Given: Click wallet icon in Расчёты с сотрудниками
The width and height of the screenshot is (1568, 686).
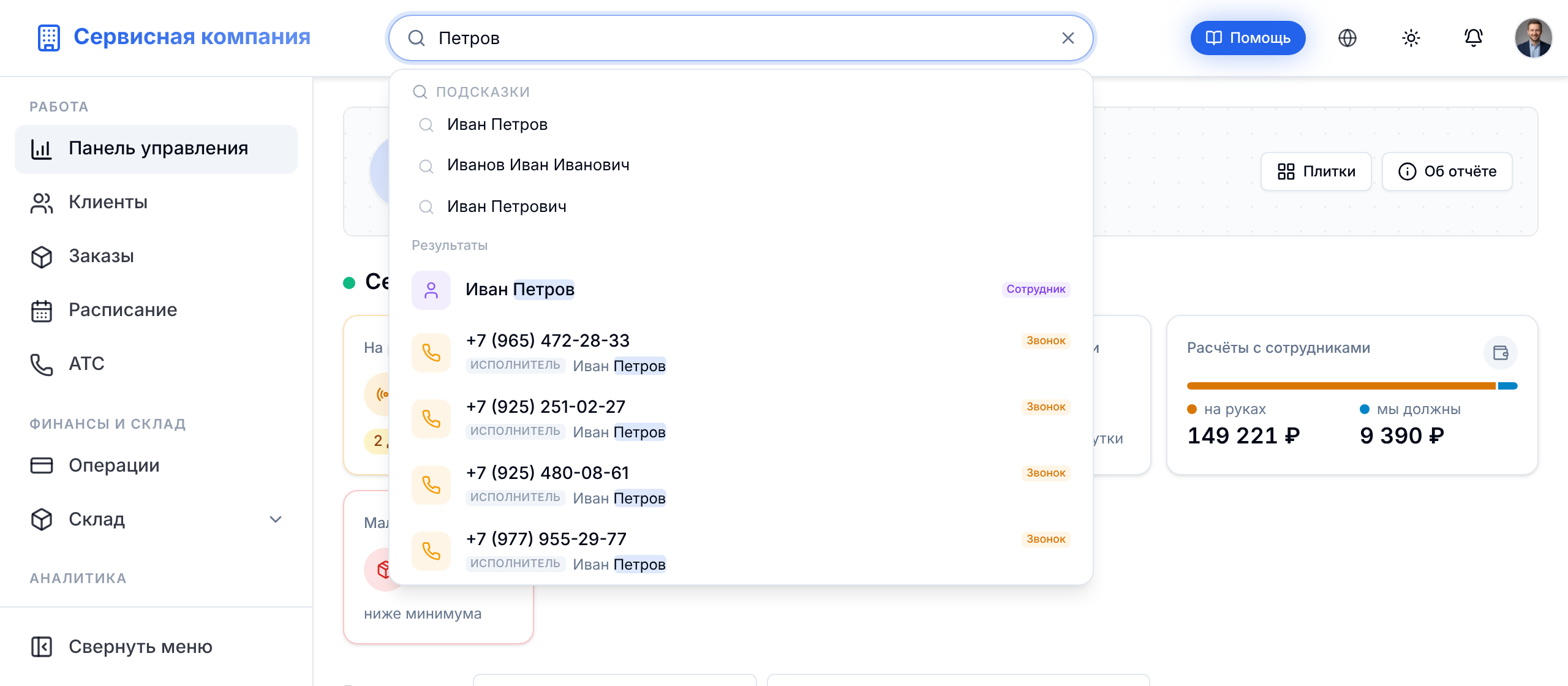Looking at the screenshot, I should [1501, 353].
